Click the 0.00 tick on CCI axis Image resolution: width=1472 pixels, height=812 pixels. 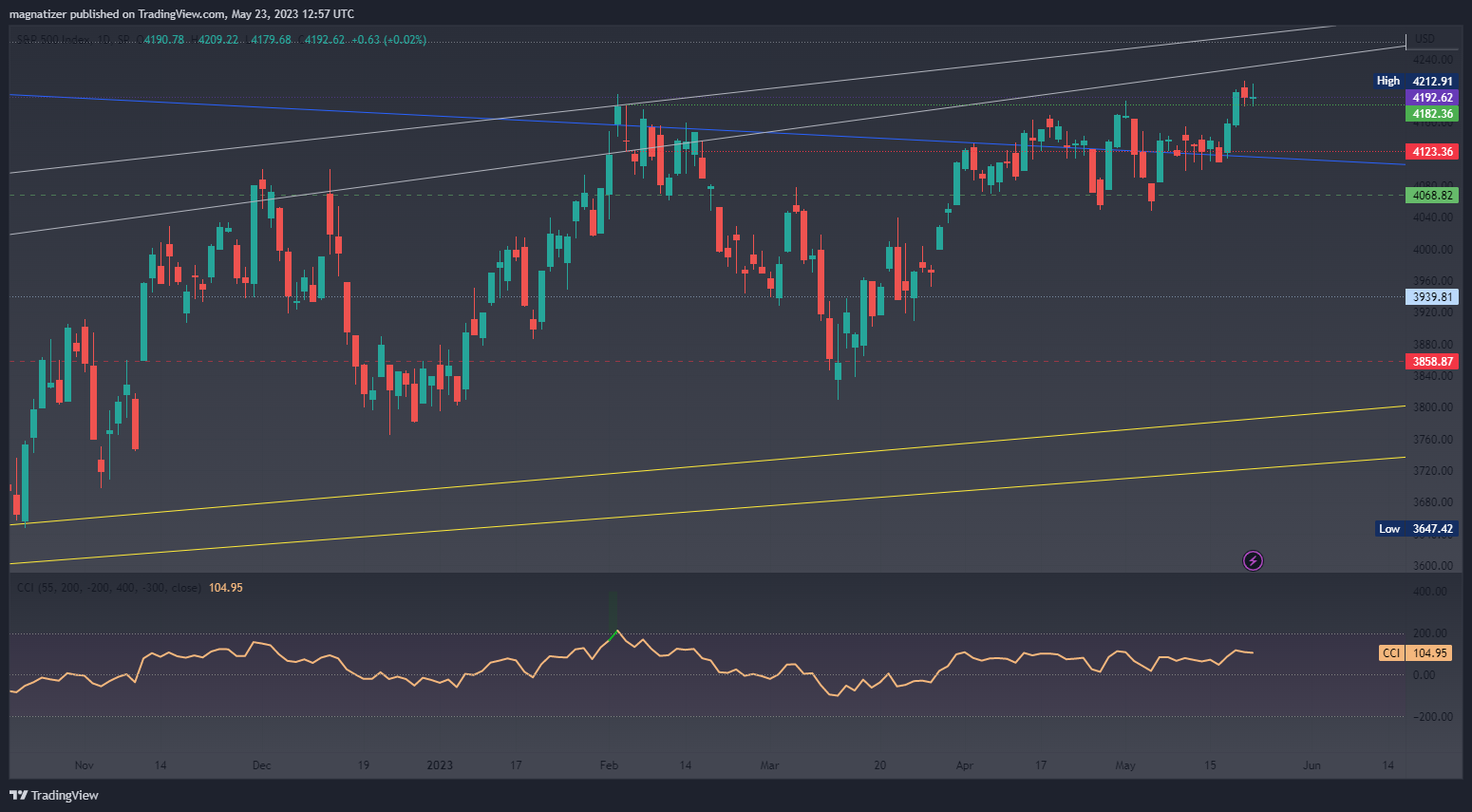1425,675
